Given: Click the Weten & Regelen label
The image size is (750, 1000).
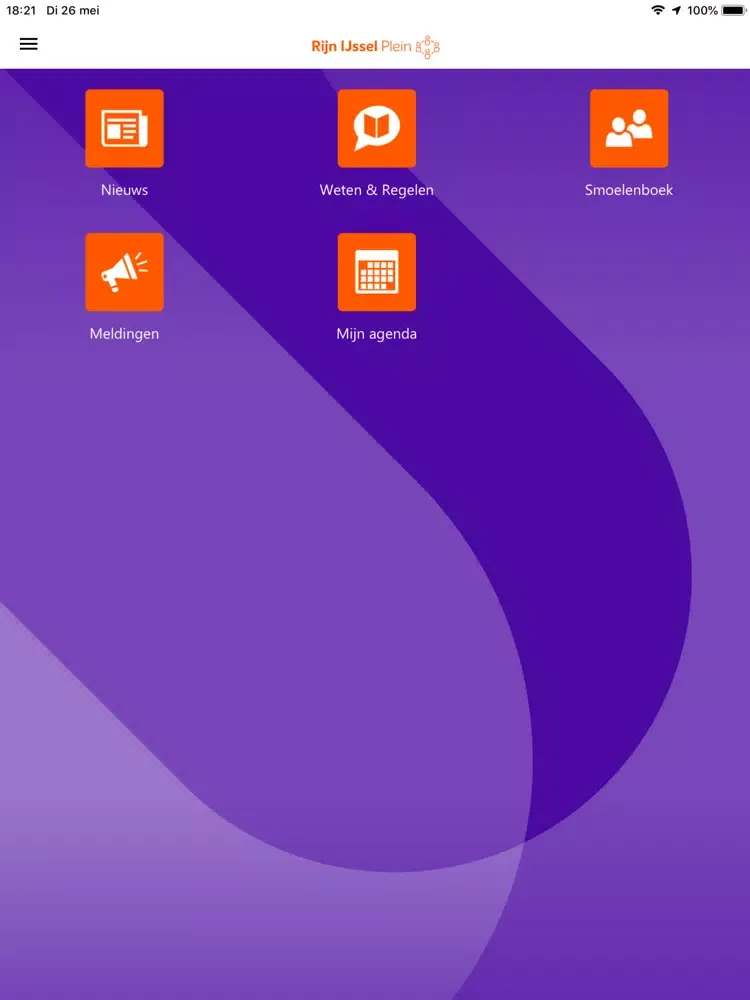Looking at the screenshot, I should 376,190.
